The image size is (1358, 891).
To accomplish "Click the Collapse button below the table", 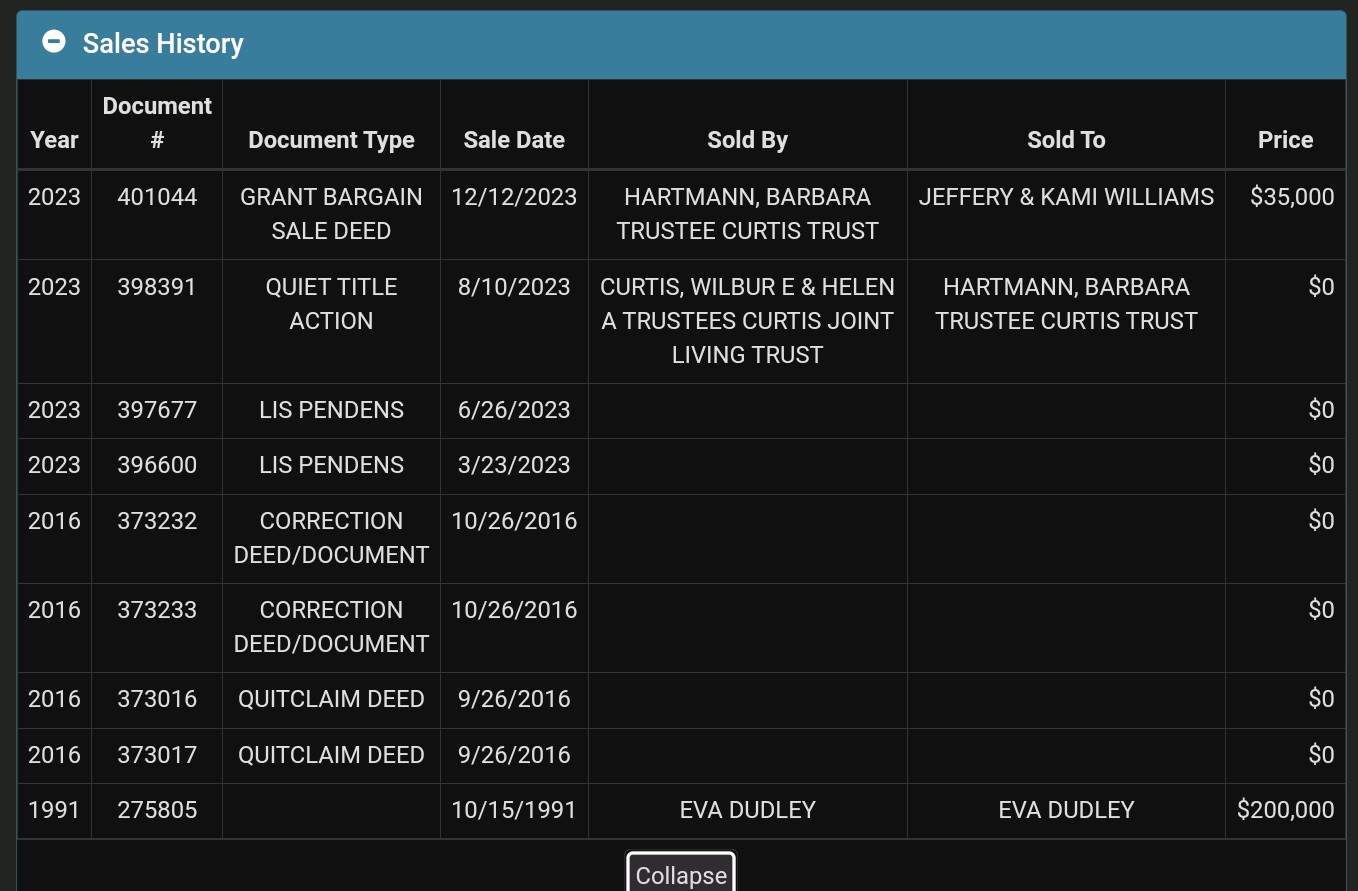I will coord(681,873).
